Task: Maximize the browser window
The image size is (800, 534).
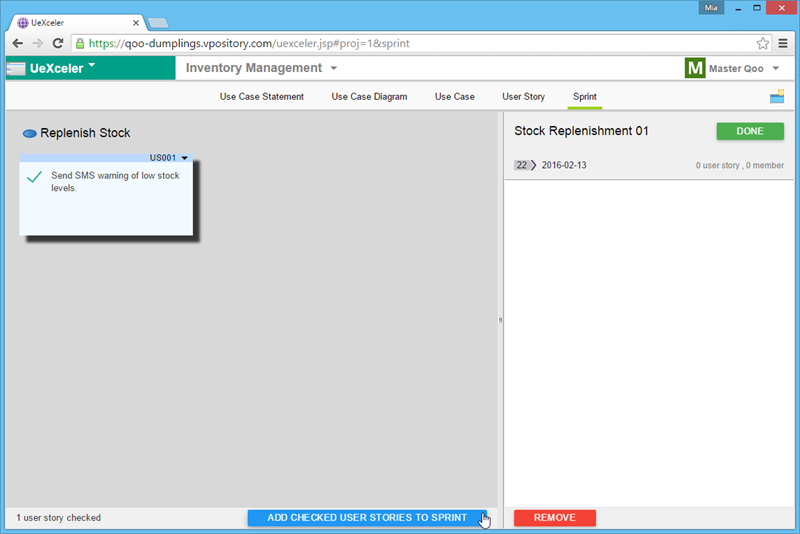Action: (757, 8)
